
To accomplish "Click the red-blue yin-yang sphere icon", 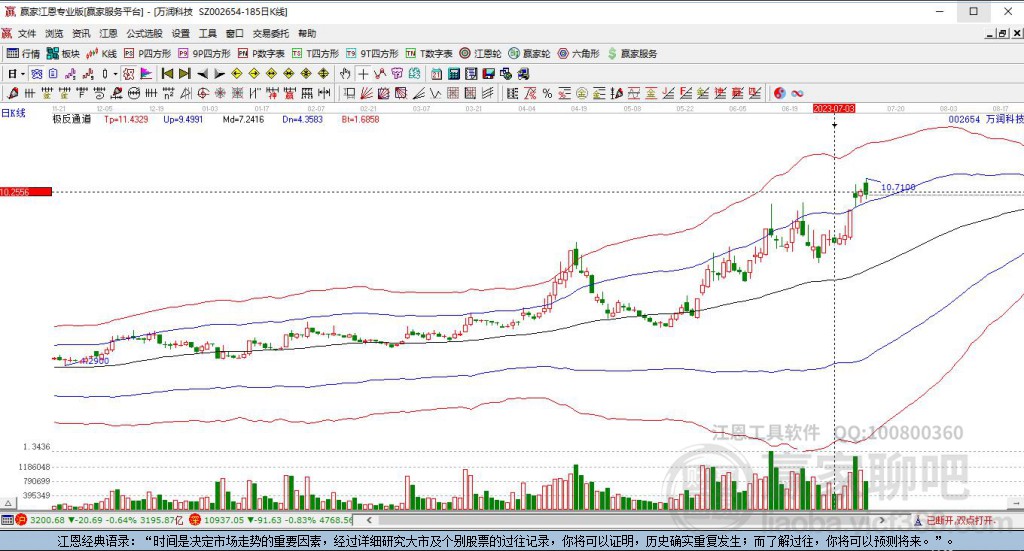I will point(779,93).
